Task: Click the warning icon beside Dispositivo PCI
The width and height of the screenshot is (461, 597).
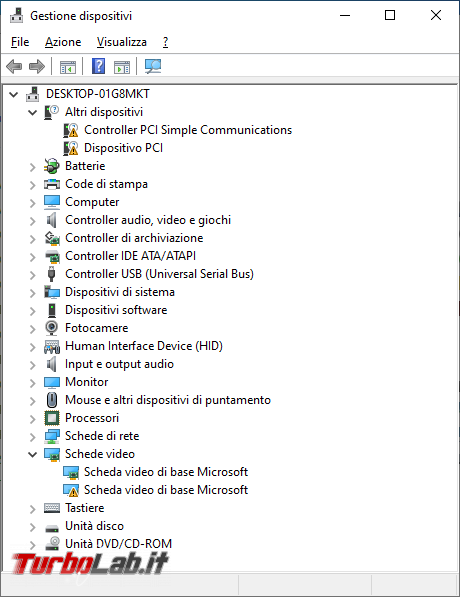Action: (71, 148)
